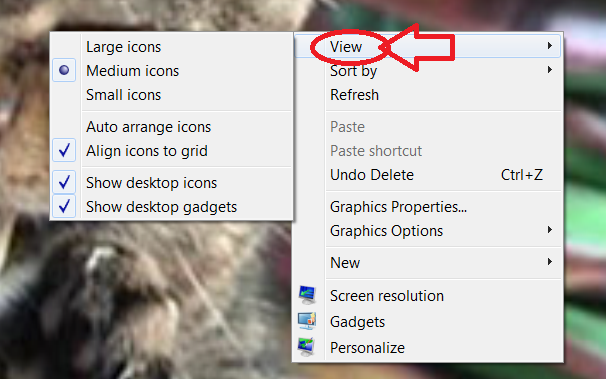
Task: Switch to Small icons view
Action: point(123,95)
